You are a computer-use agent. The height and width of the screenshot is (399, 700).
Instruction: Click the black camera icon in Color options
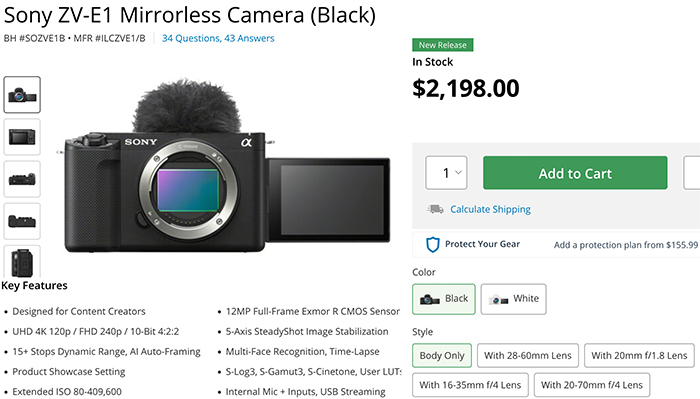click(429, 299)
